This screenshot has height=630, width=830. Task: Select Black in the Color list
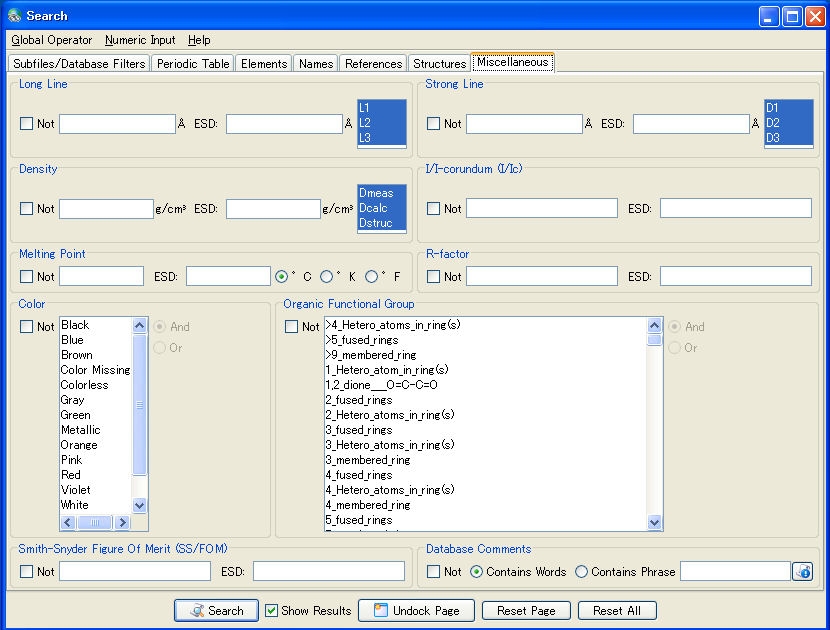tap(95, 325)
